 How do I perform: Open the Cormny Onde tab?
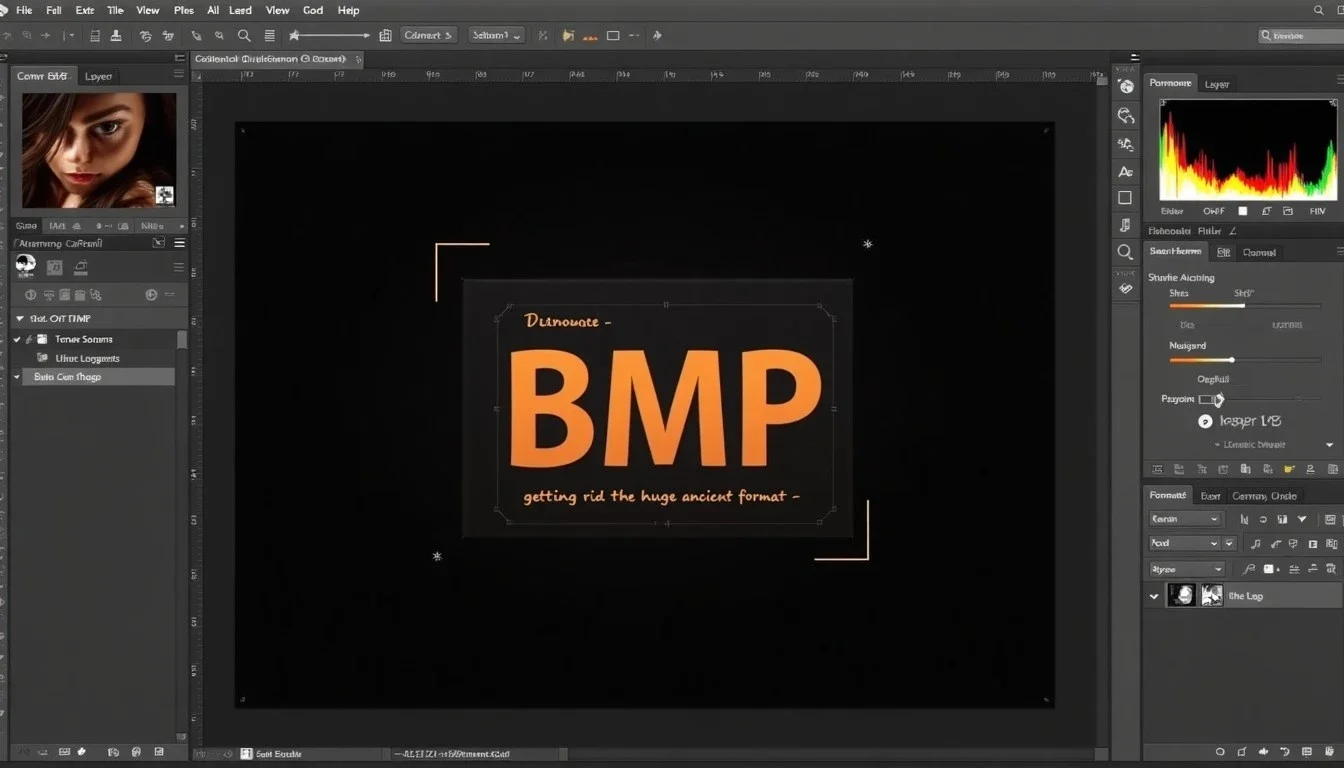(1264, 495)
